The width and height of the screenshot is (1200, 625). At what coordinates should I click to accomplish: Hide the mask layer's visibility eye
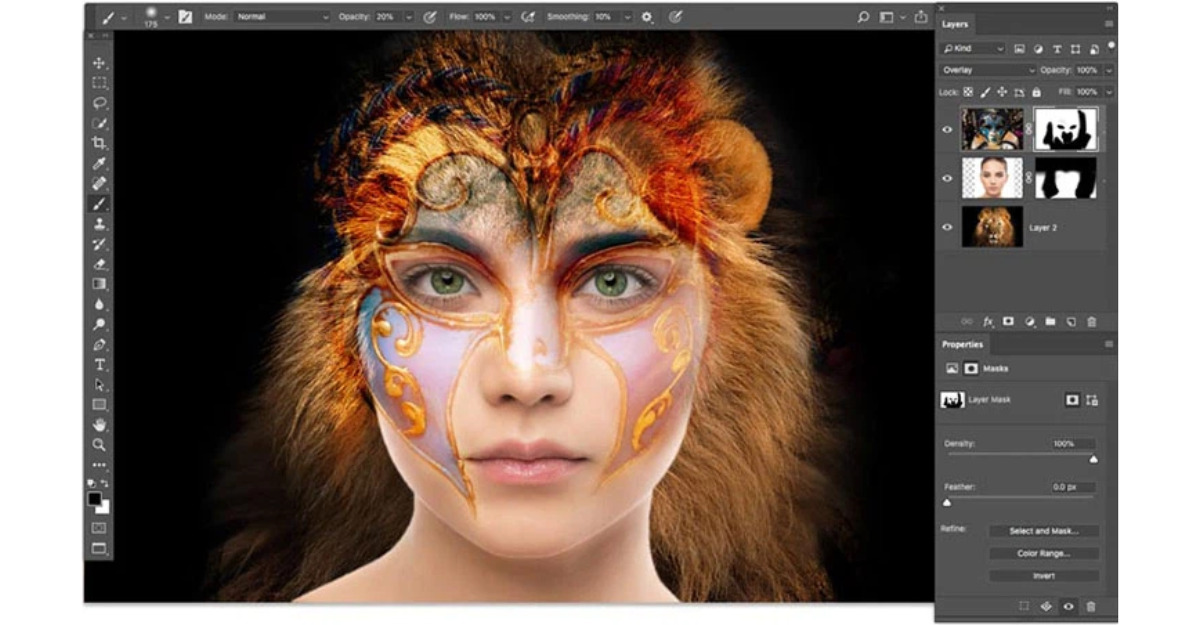(x=948, y=128)
